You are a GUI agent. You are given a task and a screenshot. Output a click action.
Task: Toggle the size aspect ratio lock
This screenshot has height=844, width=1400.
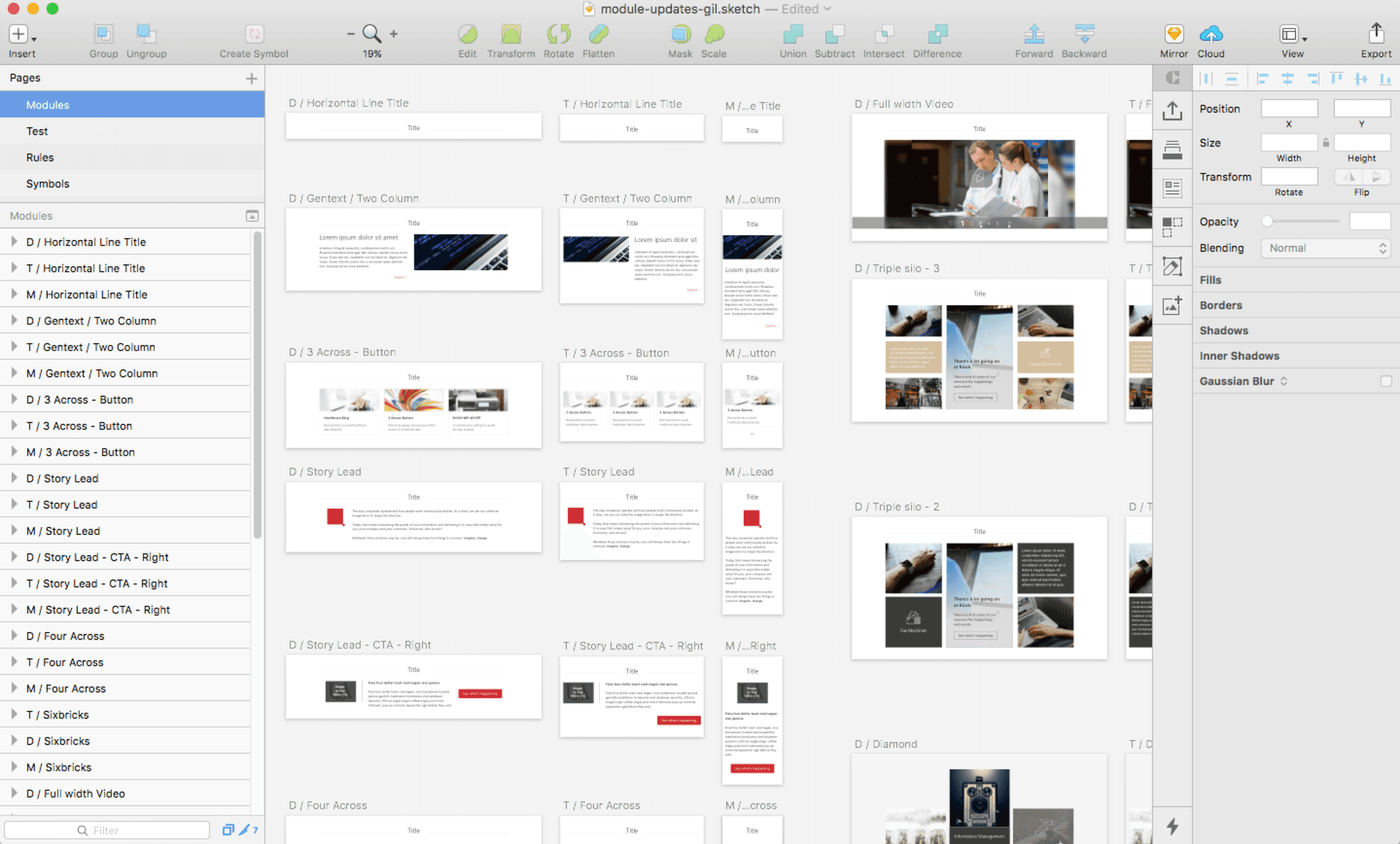(1325, 143)
